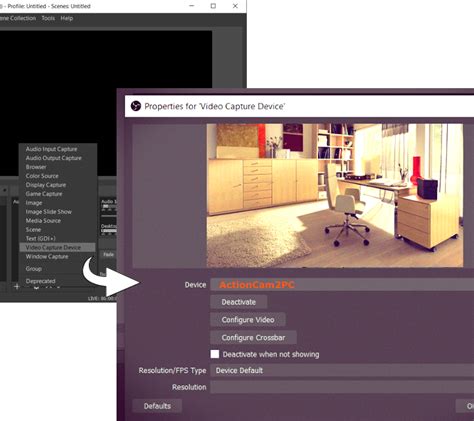Pick Window Capture source option
474x421 pixels.
click(47, 256)
